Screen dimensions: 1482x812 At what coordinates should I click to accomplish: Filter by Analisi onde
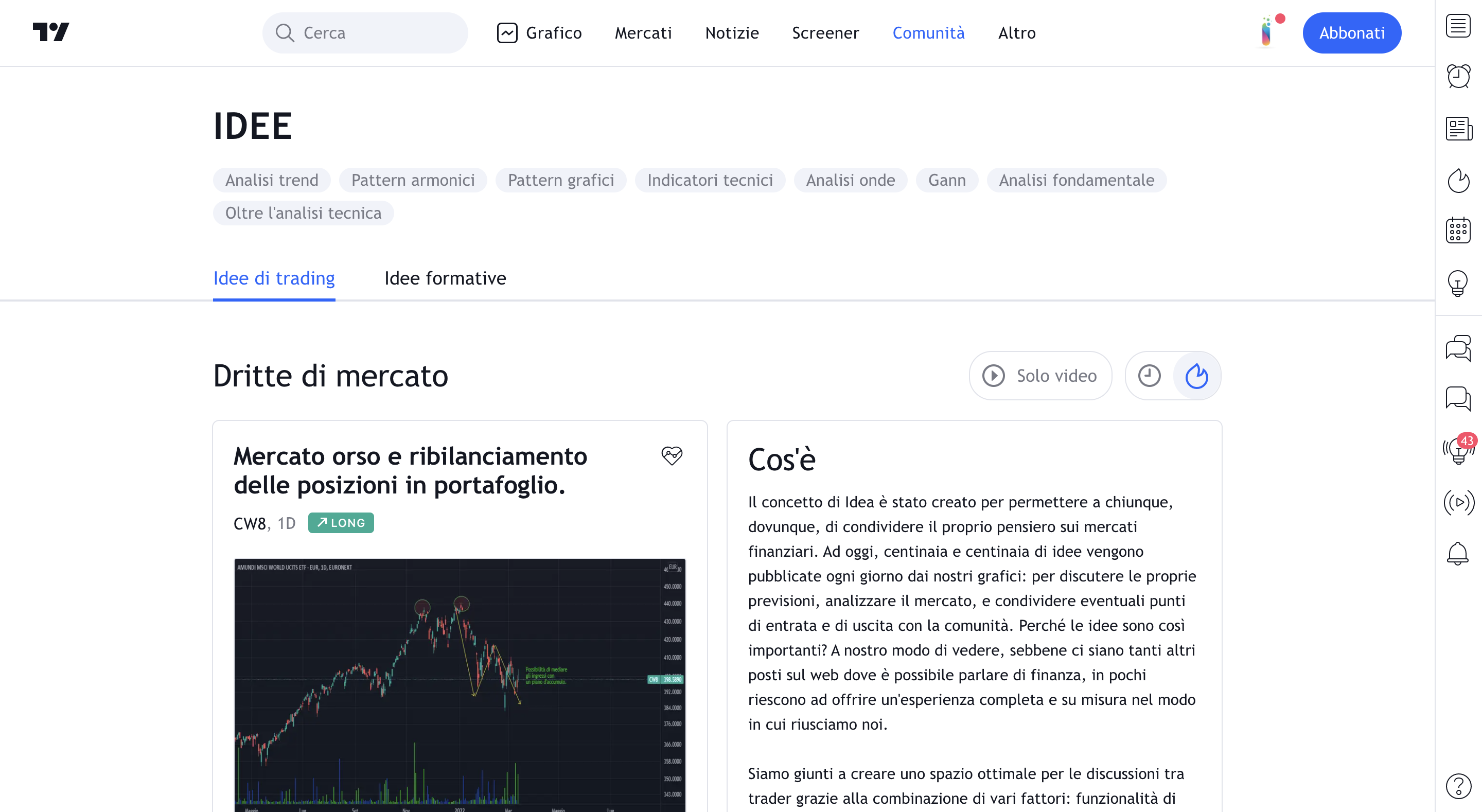coord(850,180)
